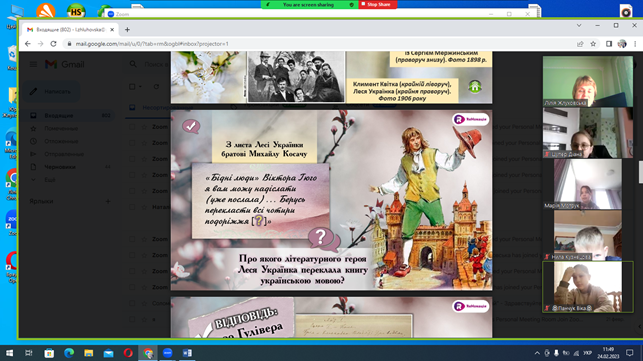
Task: Open Chrome side panel
Action: (x=609, y=43)
